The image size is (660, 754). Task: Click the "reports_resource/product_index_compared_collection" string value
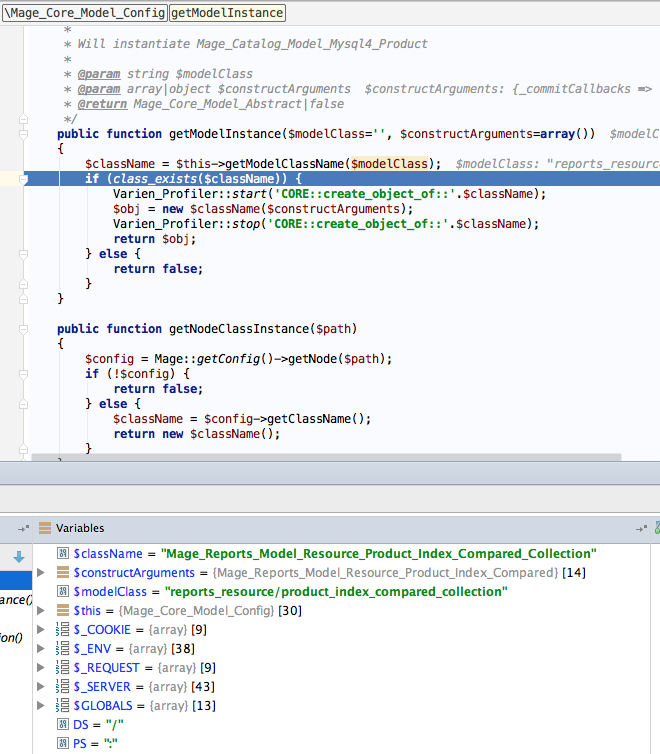pos(336,591)
